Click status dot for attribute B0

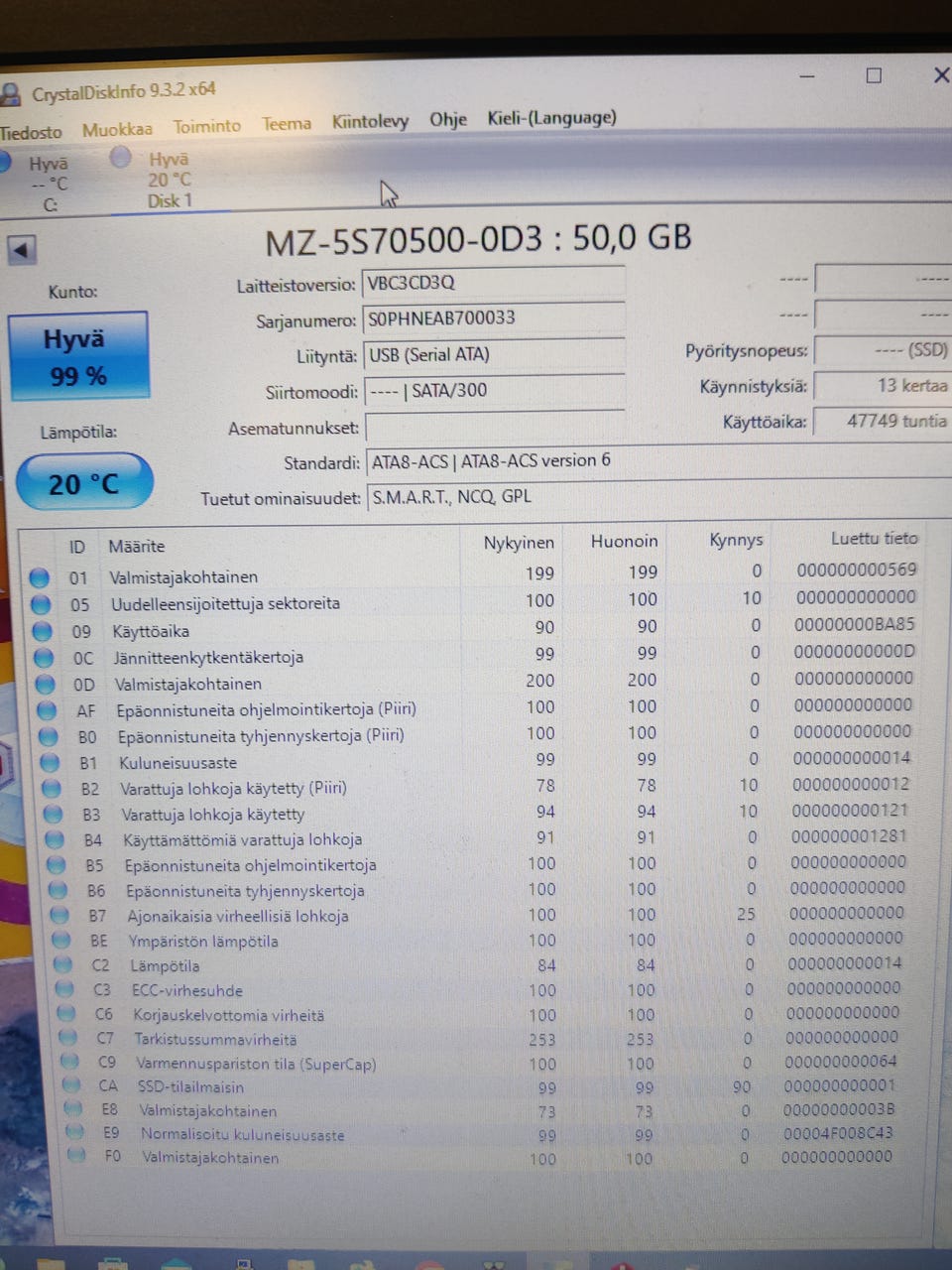(49, 737)
